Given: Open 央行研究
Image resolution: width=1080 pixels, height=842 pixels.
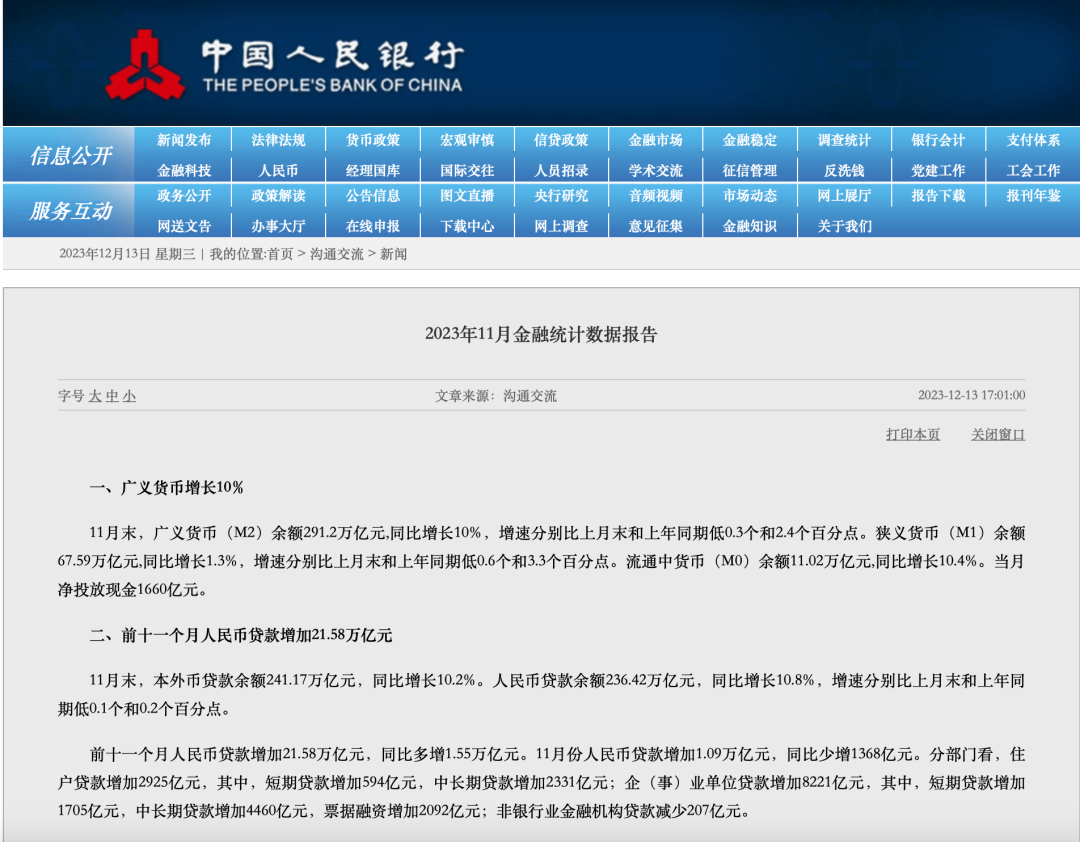Looking at the screenshot, I should point(562,197).
